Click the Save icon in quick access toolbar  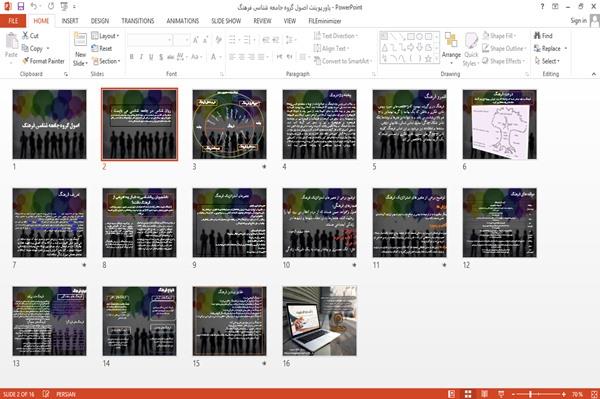tap(21, 6)
